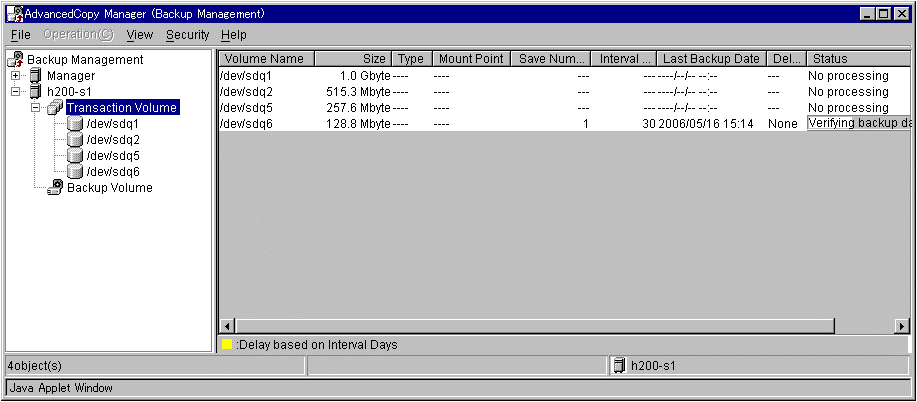Click the 4object(s) status bar text
This screenshot has width=917, height=402.
[x=35, y=366]
